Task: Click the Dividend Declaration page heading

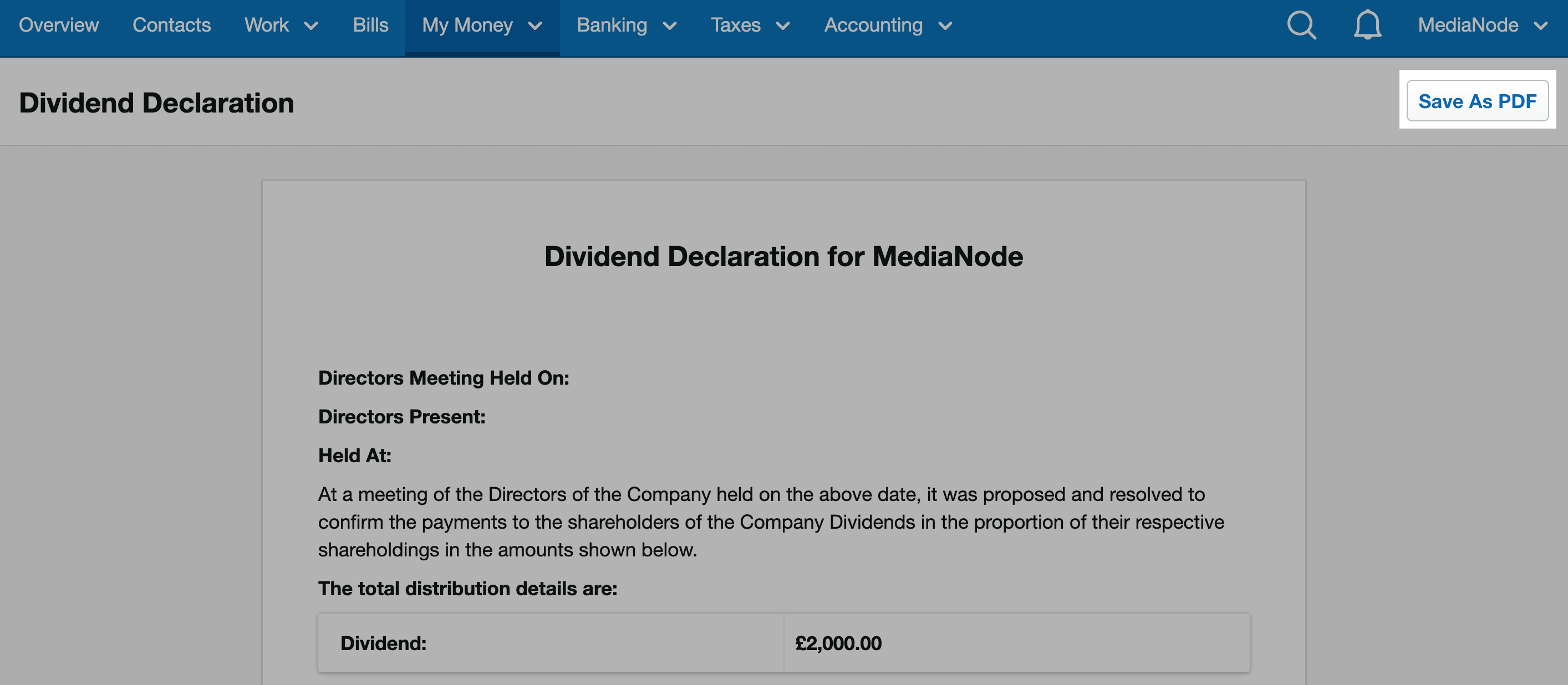Action: 156,102
